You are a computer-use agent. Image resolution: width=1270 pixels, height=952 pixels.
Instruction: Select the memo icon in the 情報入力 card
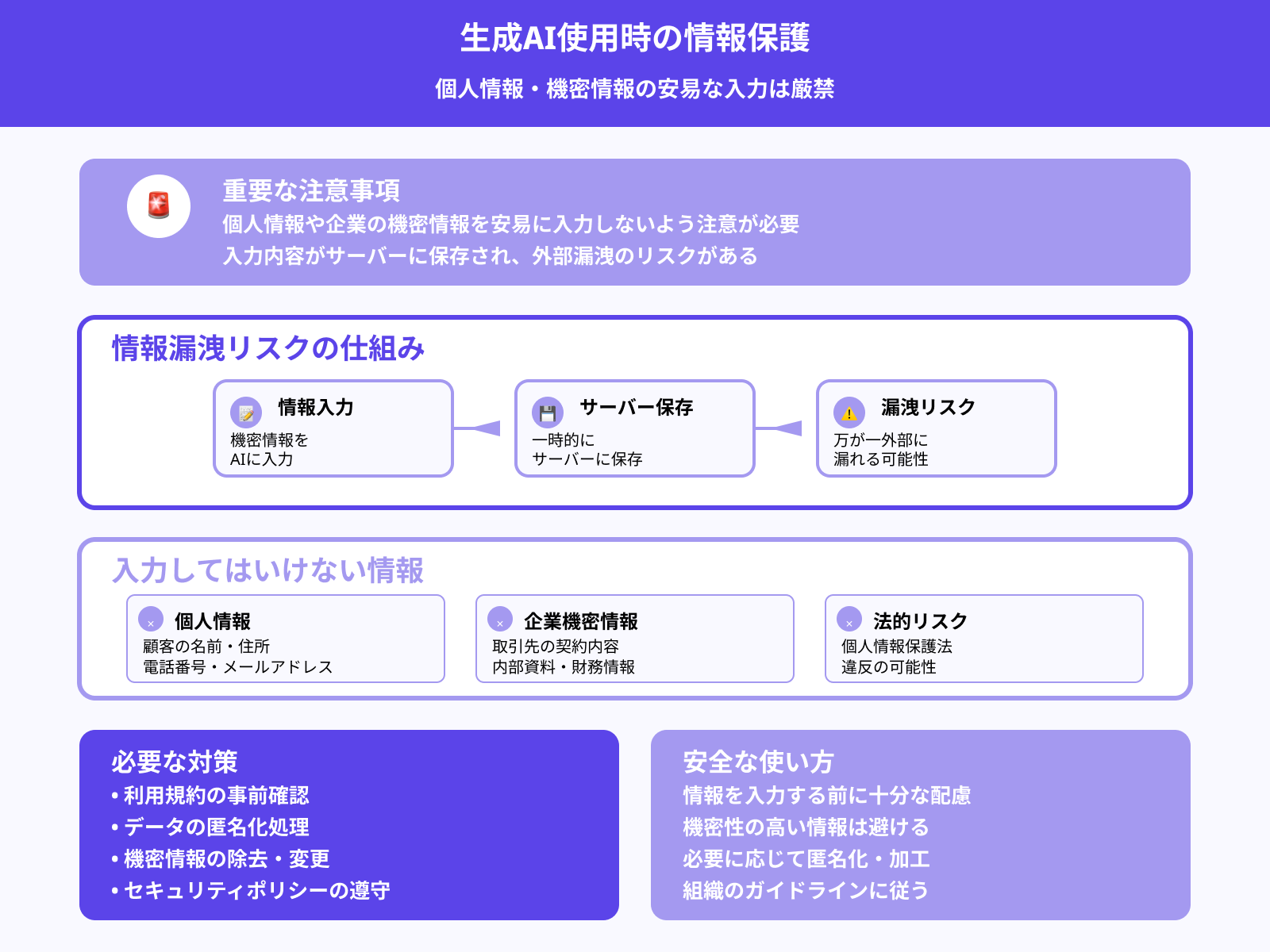pyautogui.click(x=247, y=413)
